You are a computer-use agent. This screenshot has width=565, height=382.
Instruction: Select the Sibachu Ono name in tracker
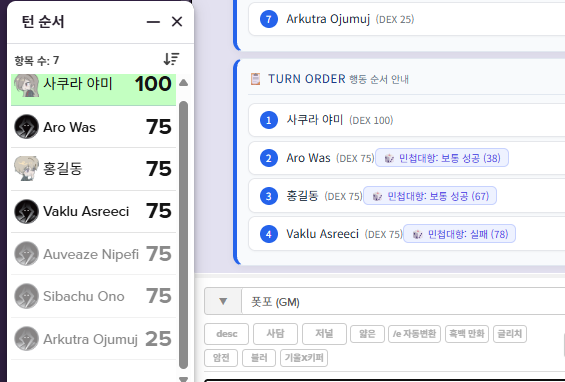coord(84,296)
